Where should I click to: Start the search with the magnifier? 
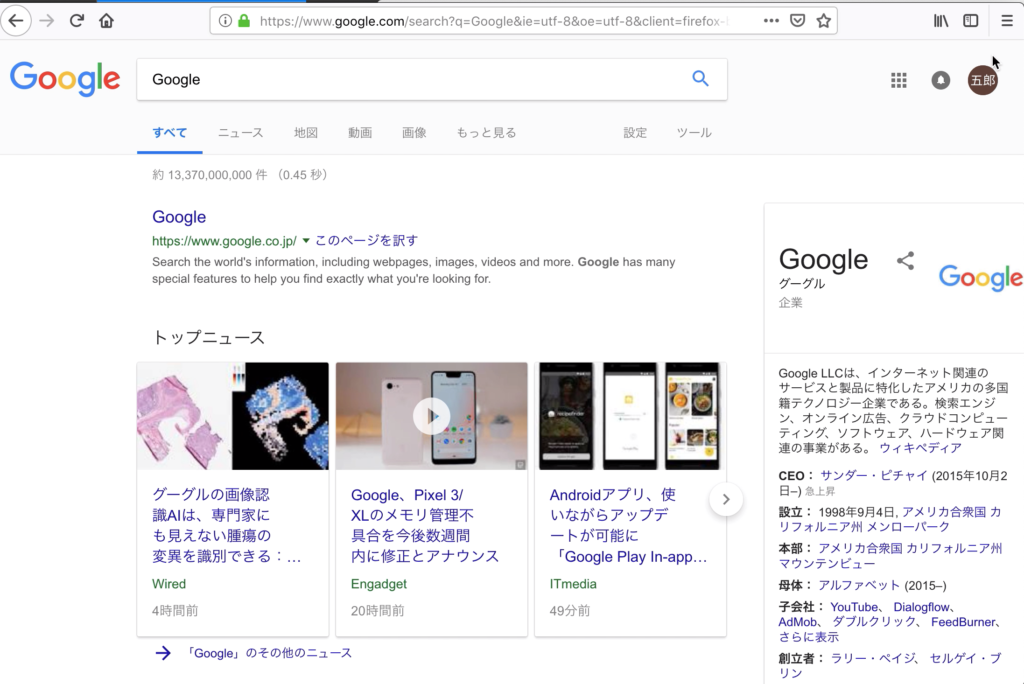700,78
